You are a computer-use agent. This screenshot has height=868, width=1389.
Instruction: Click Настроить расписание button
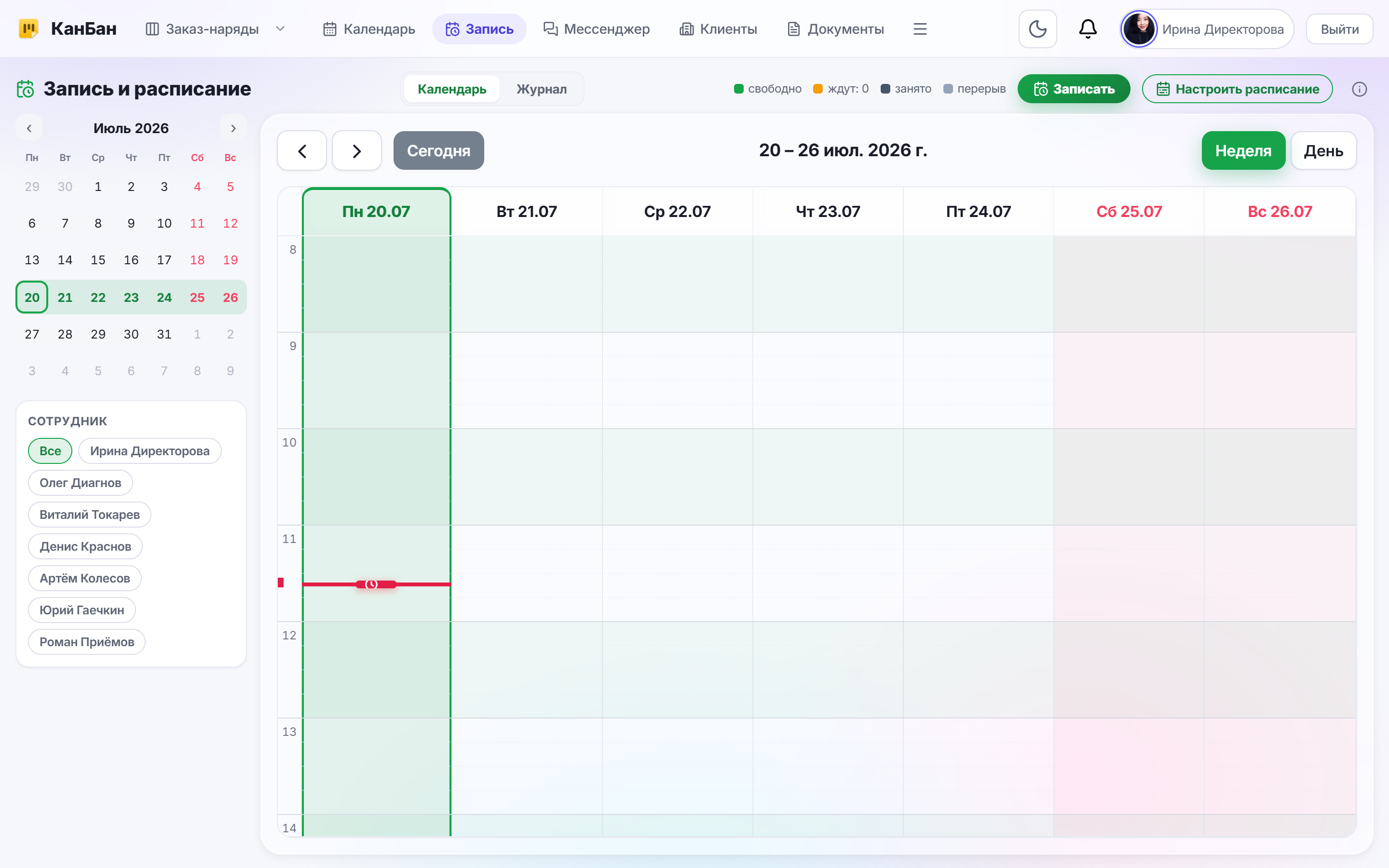[1237, 89]
